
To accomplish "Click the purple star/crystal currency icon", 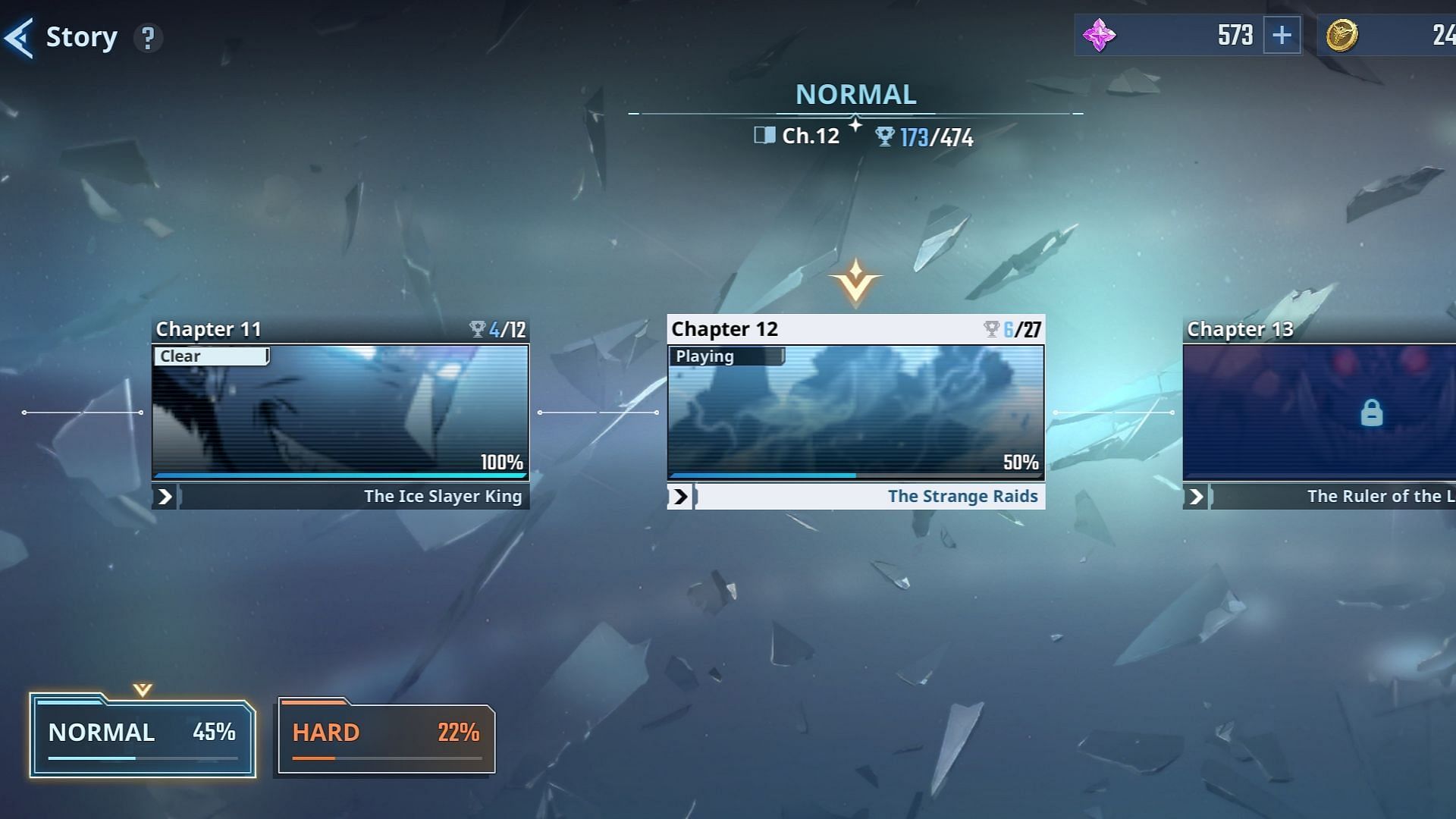I will tap(1098, 35).
